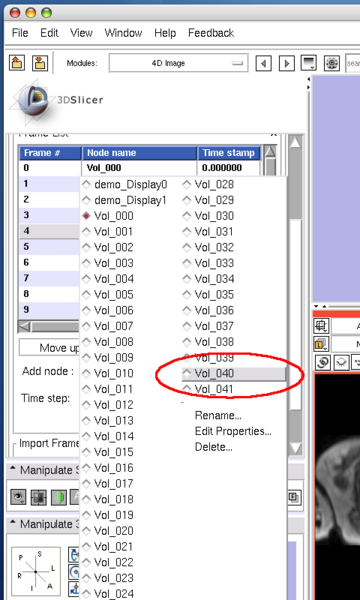This screenshot has height=600, width=360.
Task: Choose Edit Properties... in the node menu
Action: pyautogui.click(x=233, y=431)
